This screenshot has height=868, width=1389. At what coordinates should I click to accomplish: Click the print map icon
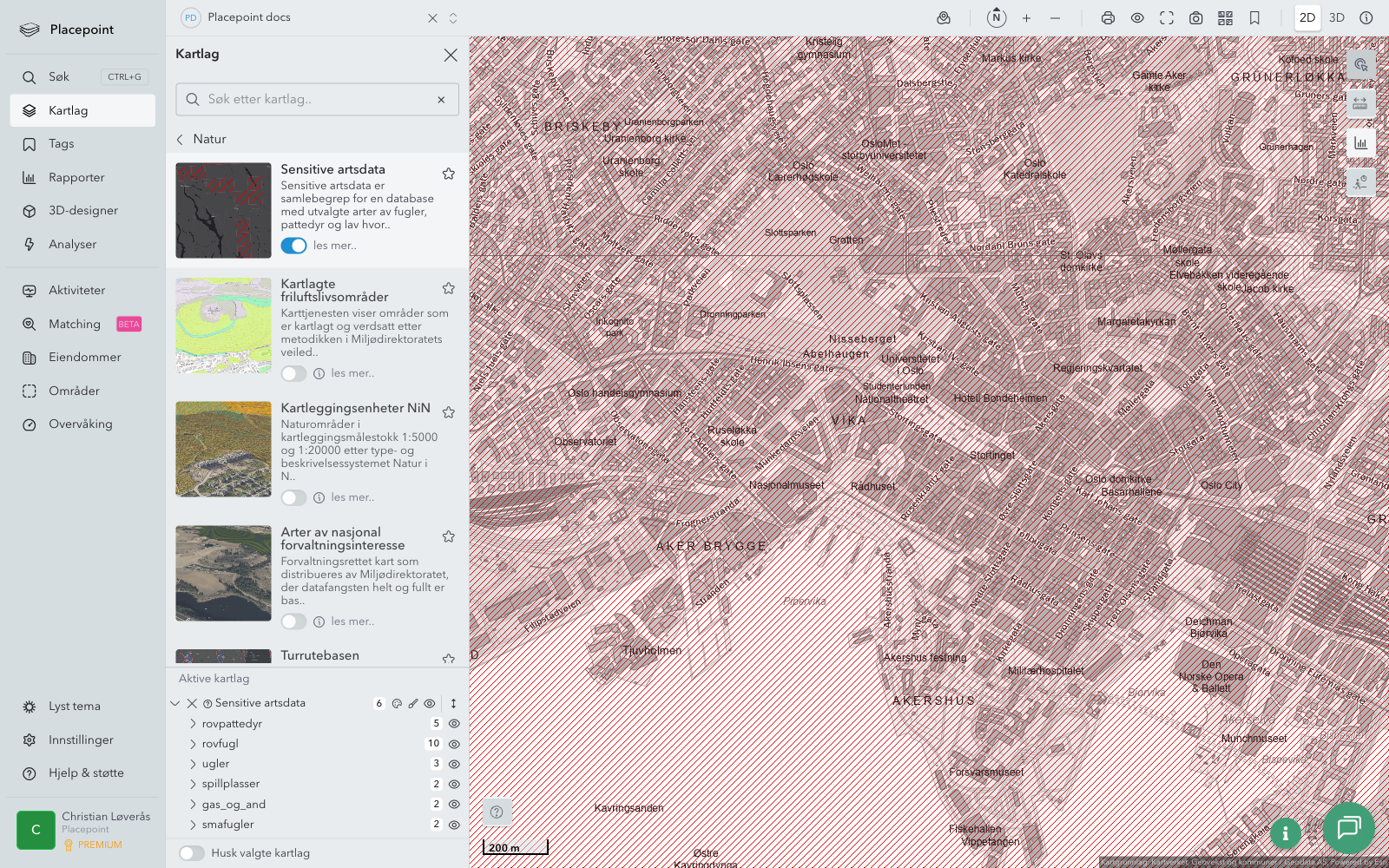click(1108, 17)
